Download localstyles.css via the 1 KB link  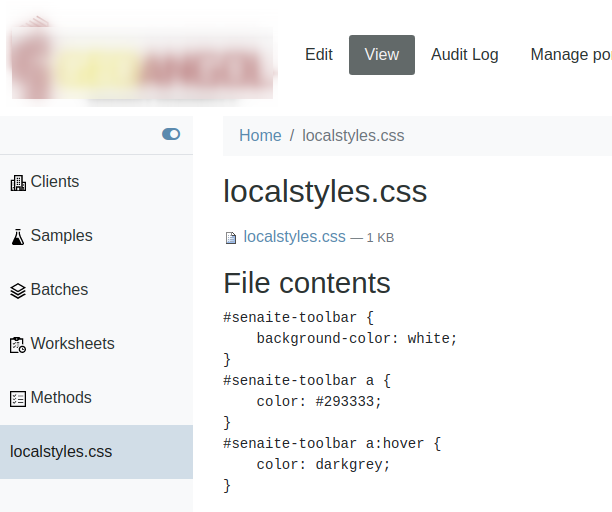(295, 237)
